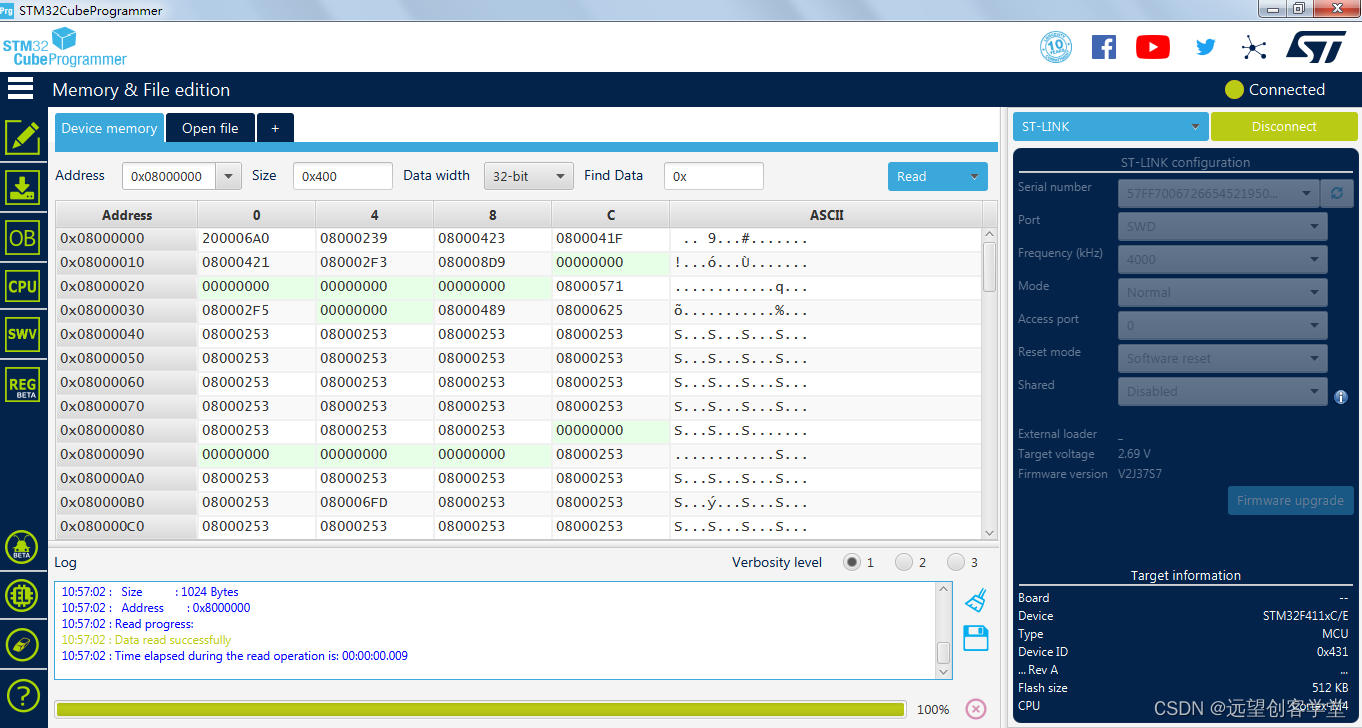This screenshot has height=728, width=1362.
Task: Open the ST Facebook page icon
Action: [1104, 47]
